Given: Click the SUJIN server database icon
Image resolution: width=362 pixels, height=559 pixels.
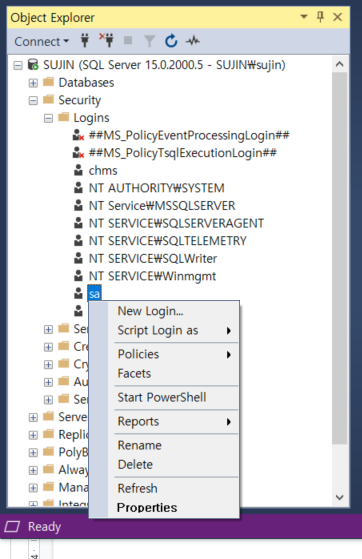Looking at the screenshot, I should pyautogui.click(x=33, y=65).
